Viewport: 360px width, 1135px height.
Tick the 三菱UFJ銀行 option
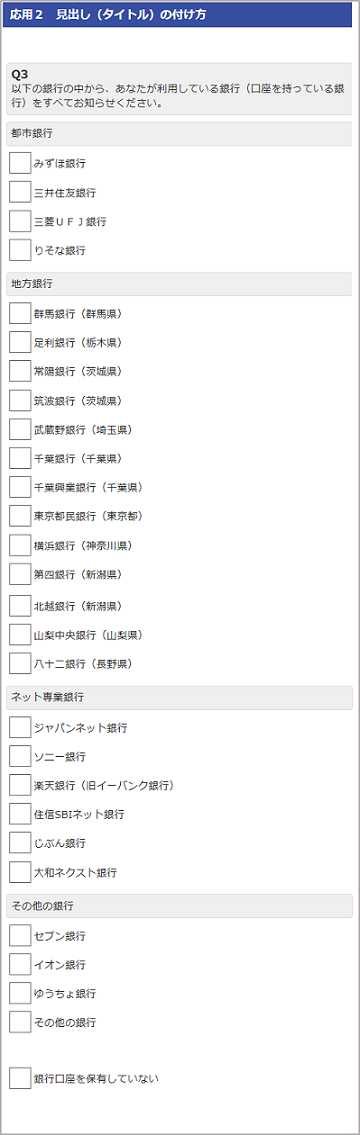(20, 221)
